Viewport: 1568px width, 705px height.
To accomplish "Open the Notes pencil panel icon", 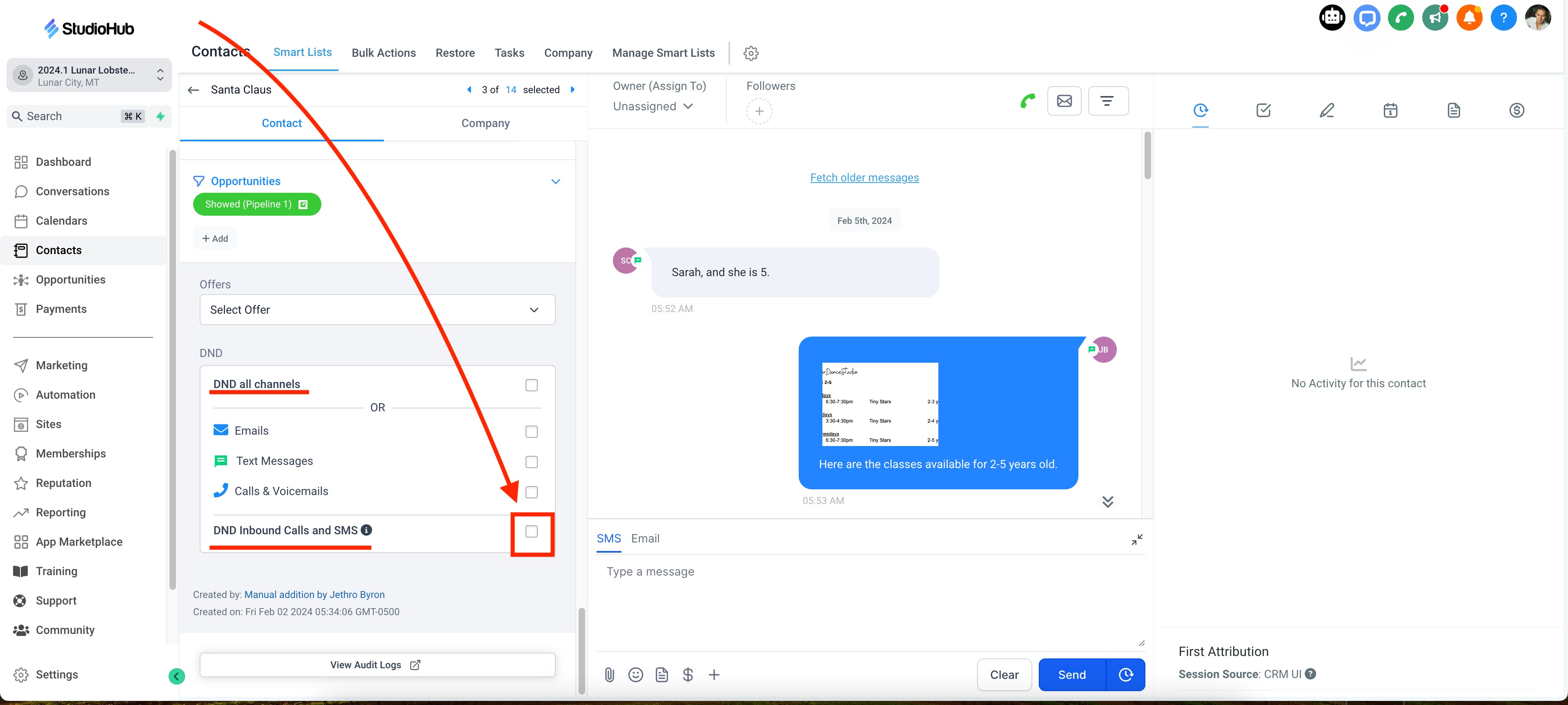I will click(1326, 110).
